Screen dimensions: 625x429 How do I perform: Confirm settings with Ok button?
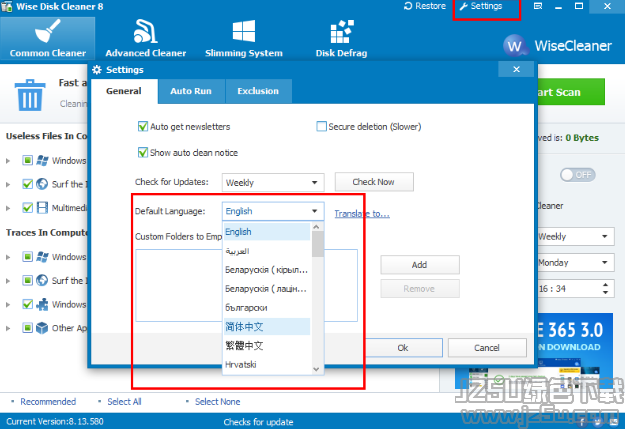[403, 348]
